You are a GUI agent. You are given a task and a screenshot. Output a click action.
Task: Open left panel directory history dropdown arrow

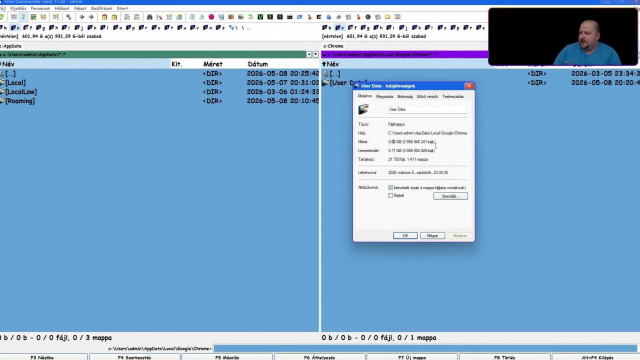pyautogui.click(x=316, y=54)
